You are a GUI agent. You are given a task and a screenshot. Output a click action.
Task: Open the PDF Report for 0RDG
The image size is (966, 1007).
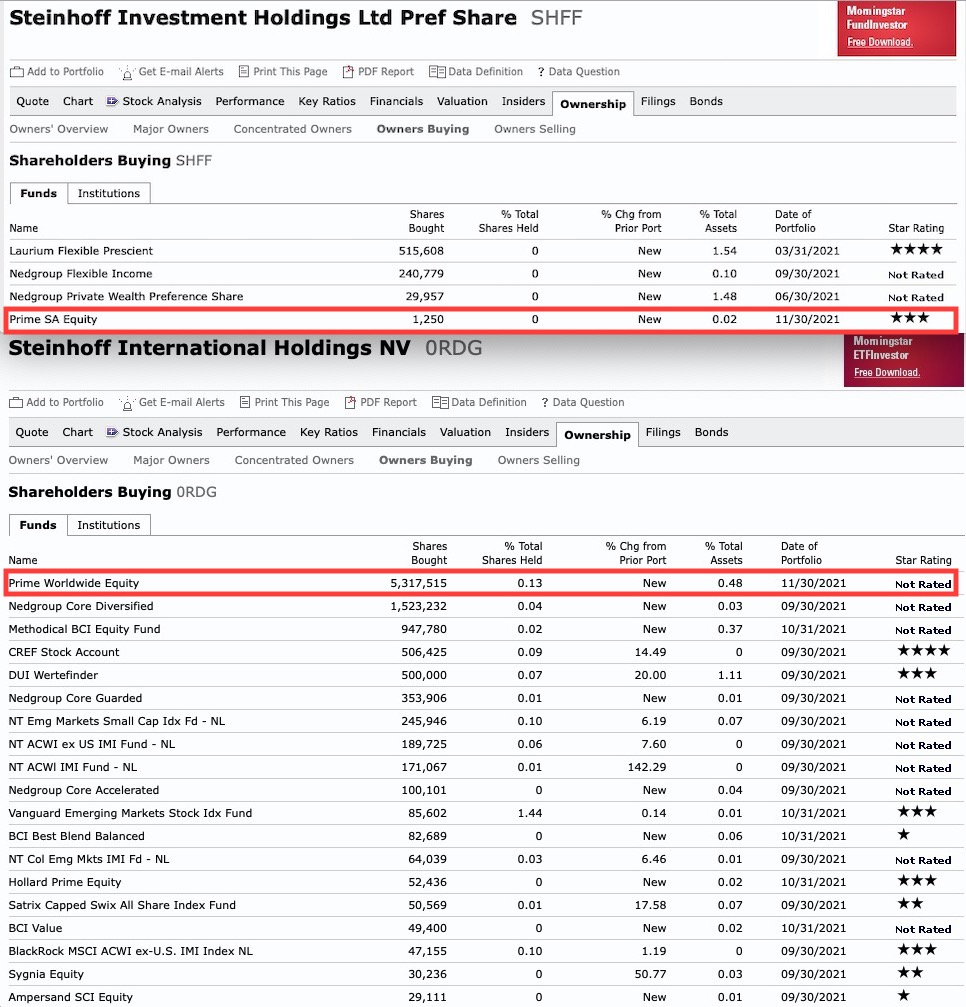click(351, 402)
